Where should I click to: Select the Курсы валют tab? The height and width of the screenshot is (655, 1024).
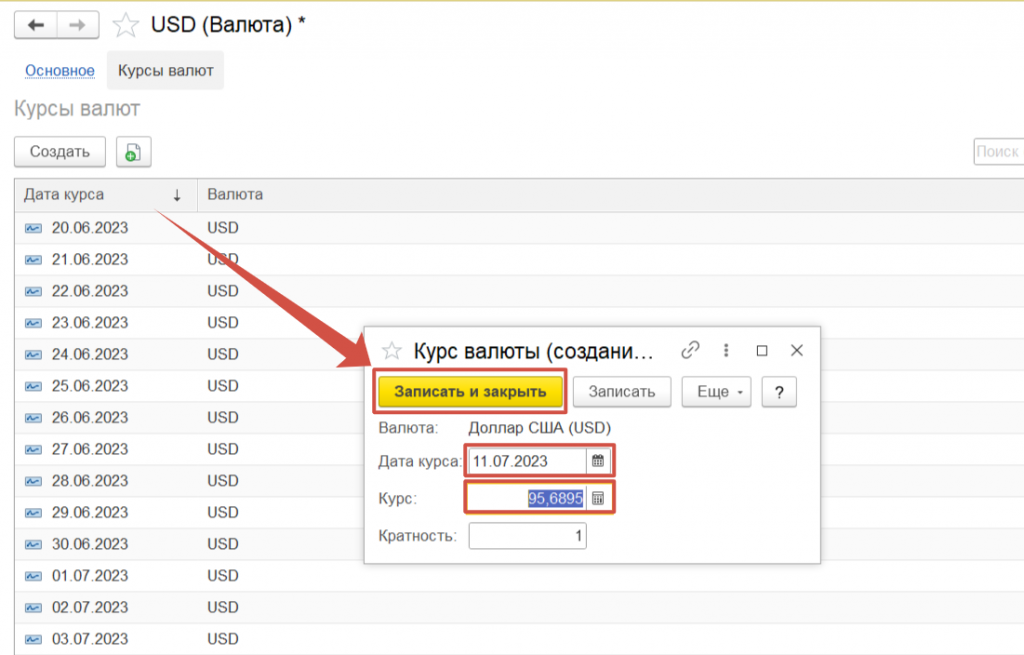pos(165,71)
